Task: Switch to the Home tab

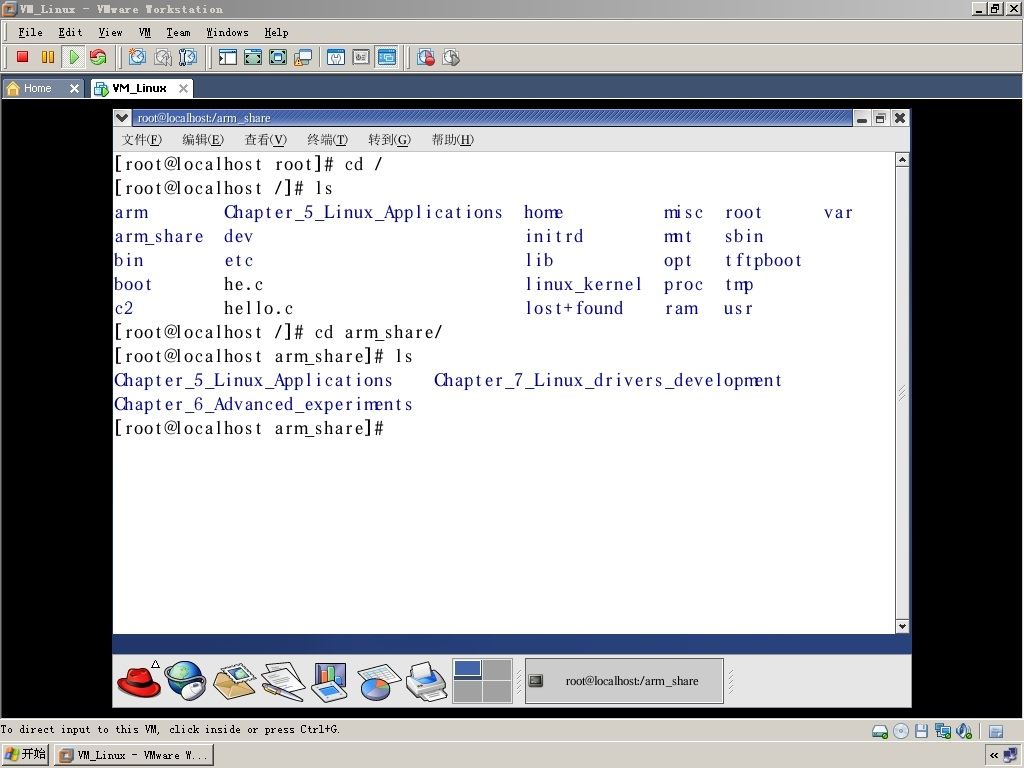Action: (x=37, y=88)
